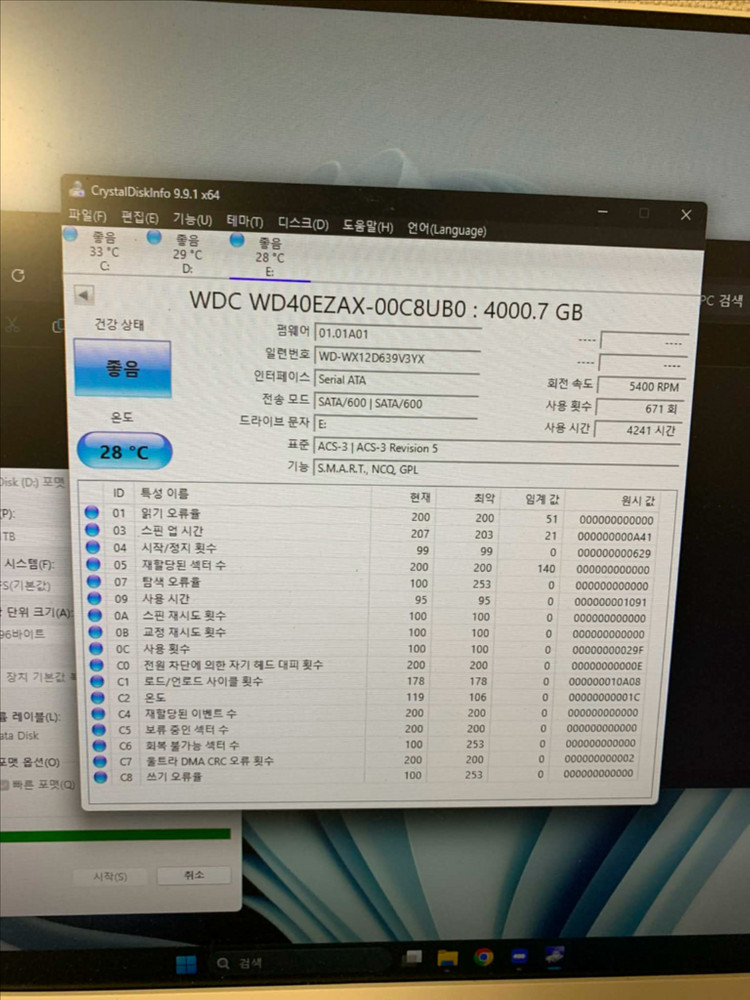Click 취소 in the format dialog
Screen dimensions: 750x1000
[194, 874]
